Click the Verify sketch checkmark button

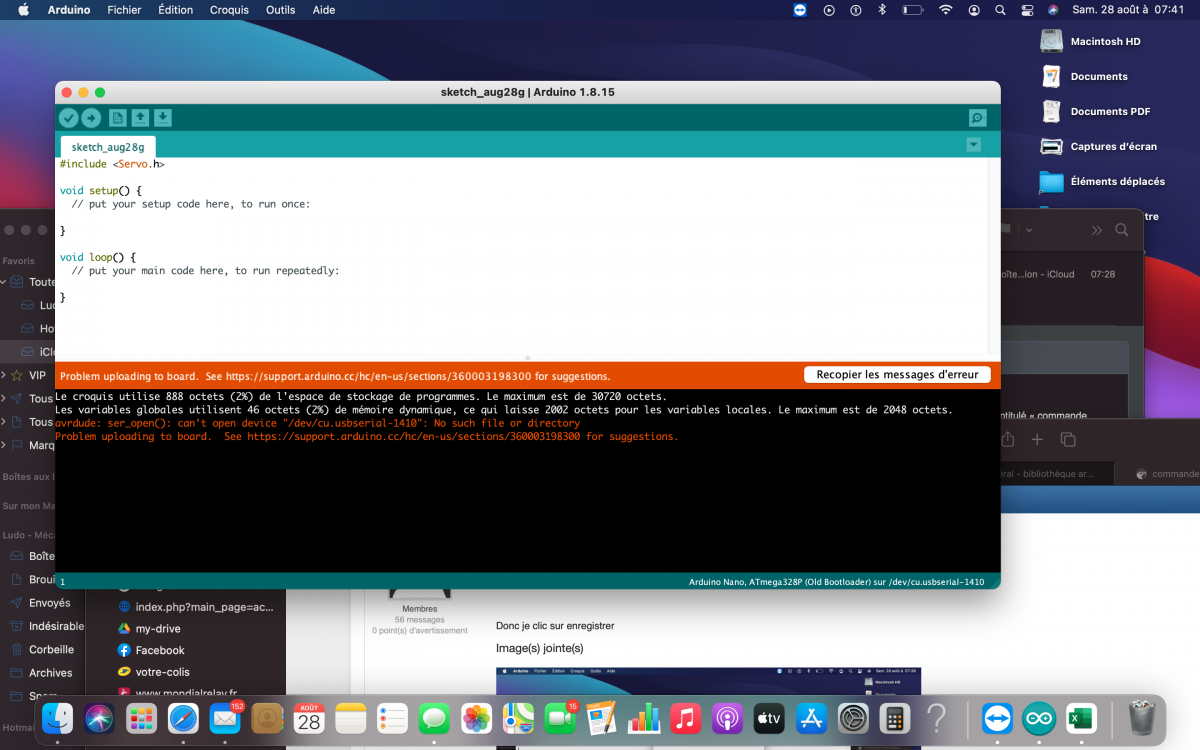(x=68, y=118)
